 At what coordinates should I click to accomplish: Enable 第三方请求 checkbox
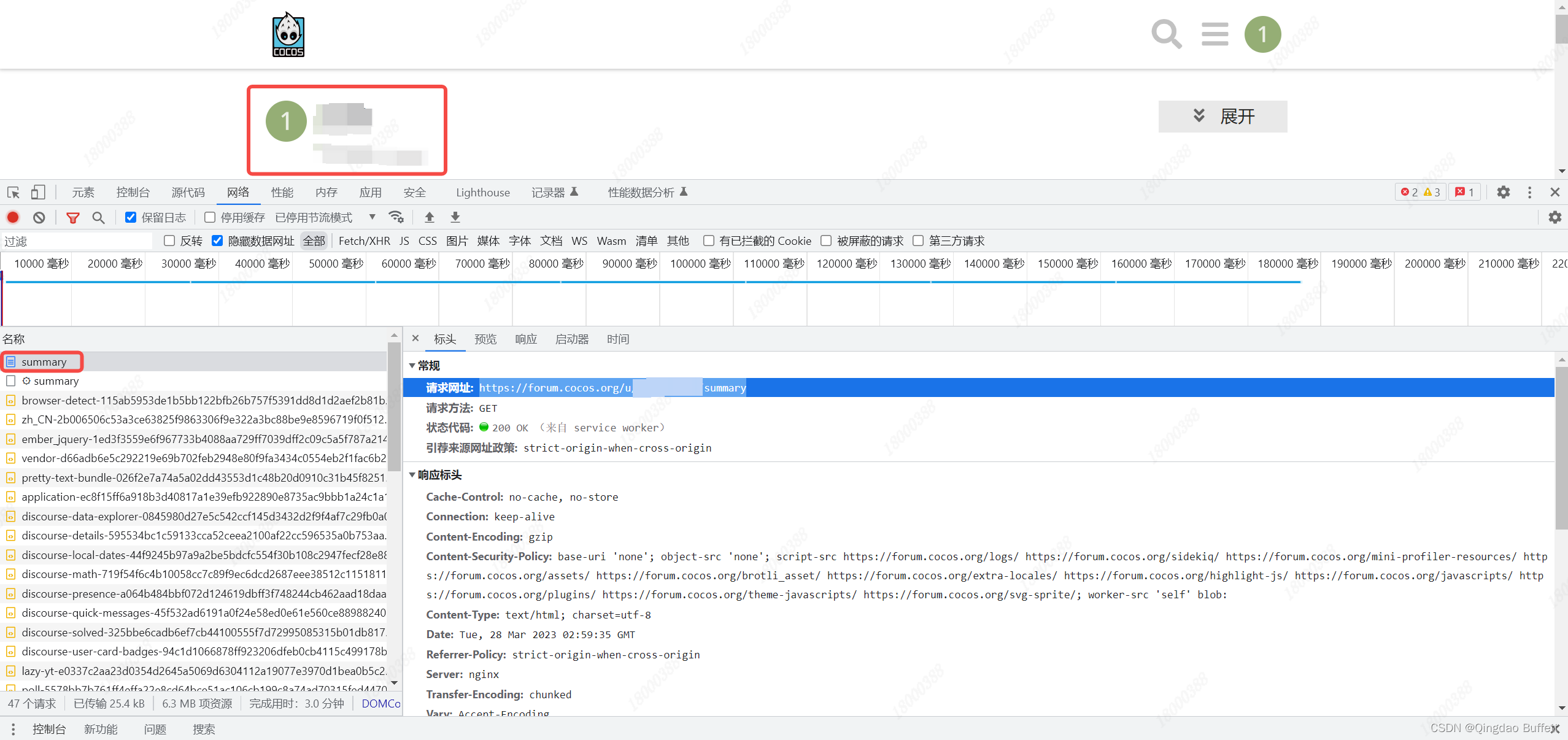click(918, 241)
